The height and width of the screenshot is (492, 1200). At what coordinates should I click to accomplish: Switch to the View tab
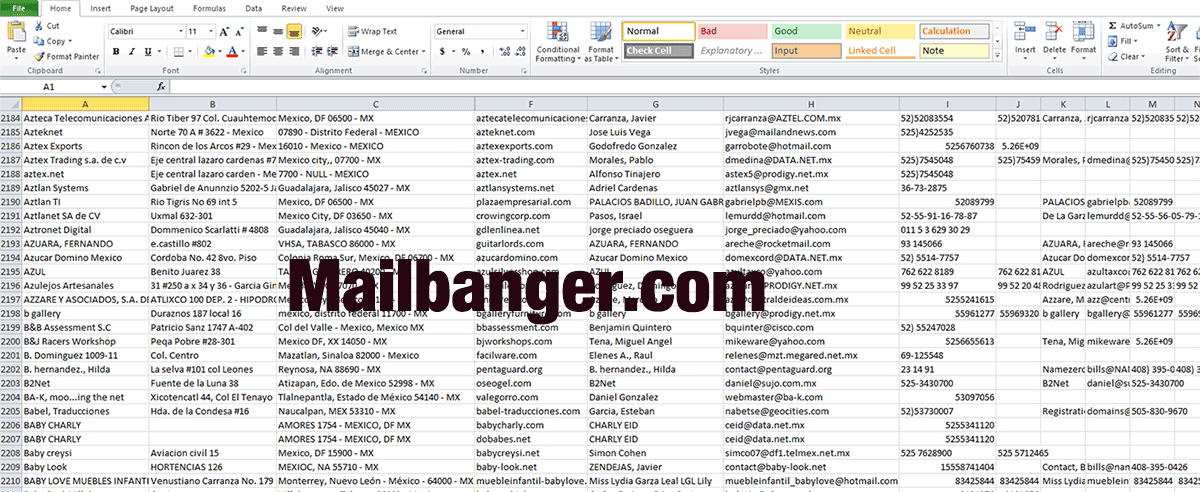(x=334, y=8)
